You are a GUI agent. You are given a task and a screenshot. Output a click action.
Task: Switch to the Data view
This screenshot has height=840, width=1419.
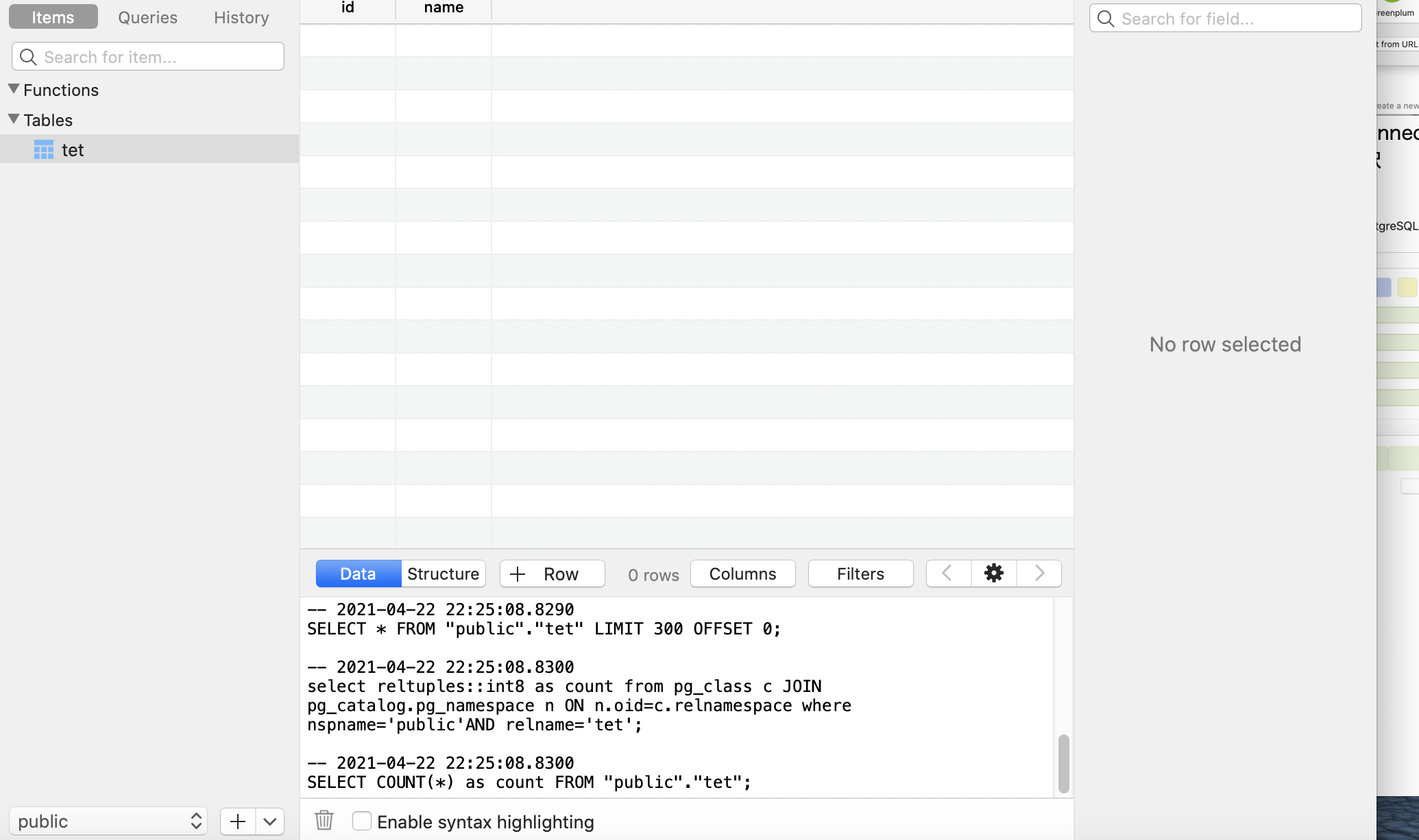[x=358, y=573]
